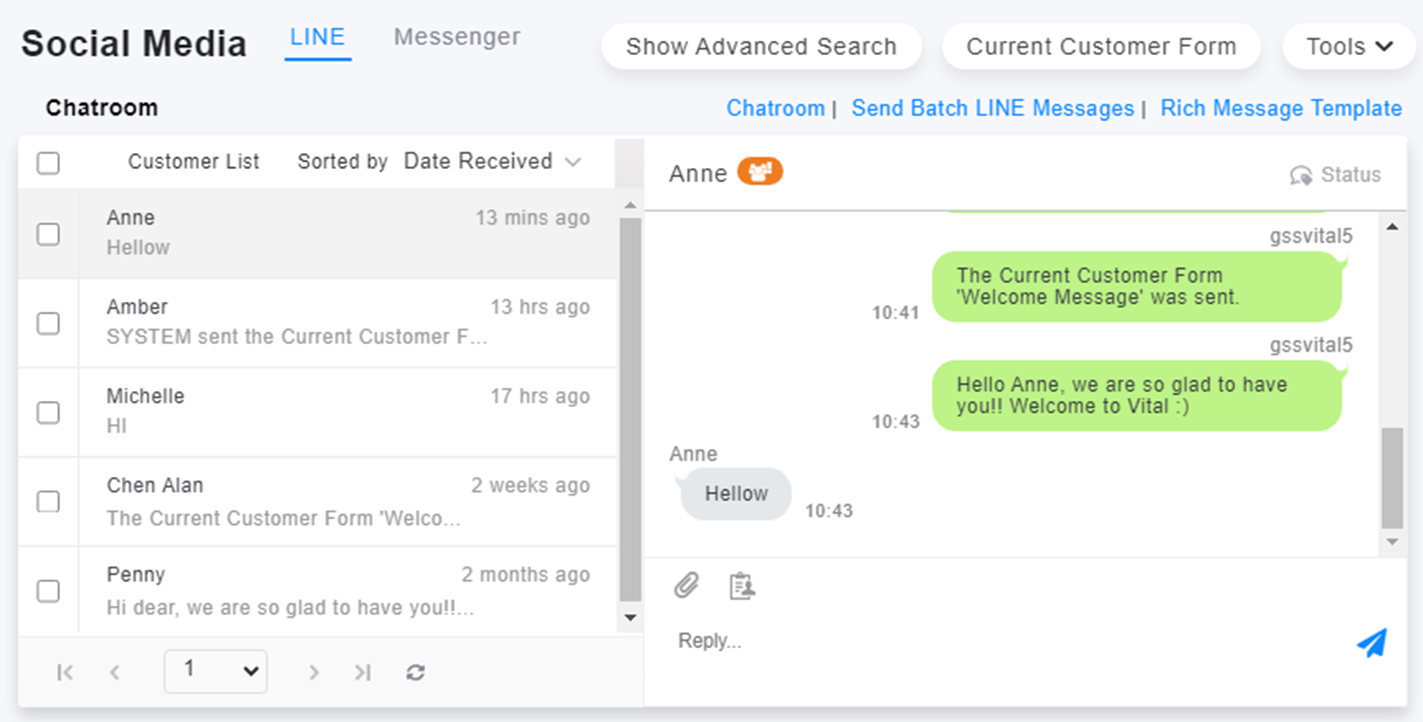Click the paperclip attachment icon
This screenshot has width=1423, height=722.
tap(686, 585)
